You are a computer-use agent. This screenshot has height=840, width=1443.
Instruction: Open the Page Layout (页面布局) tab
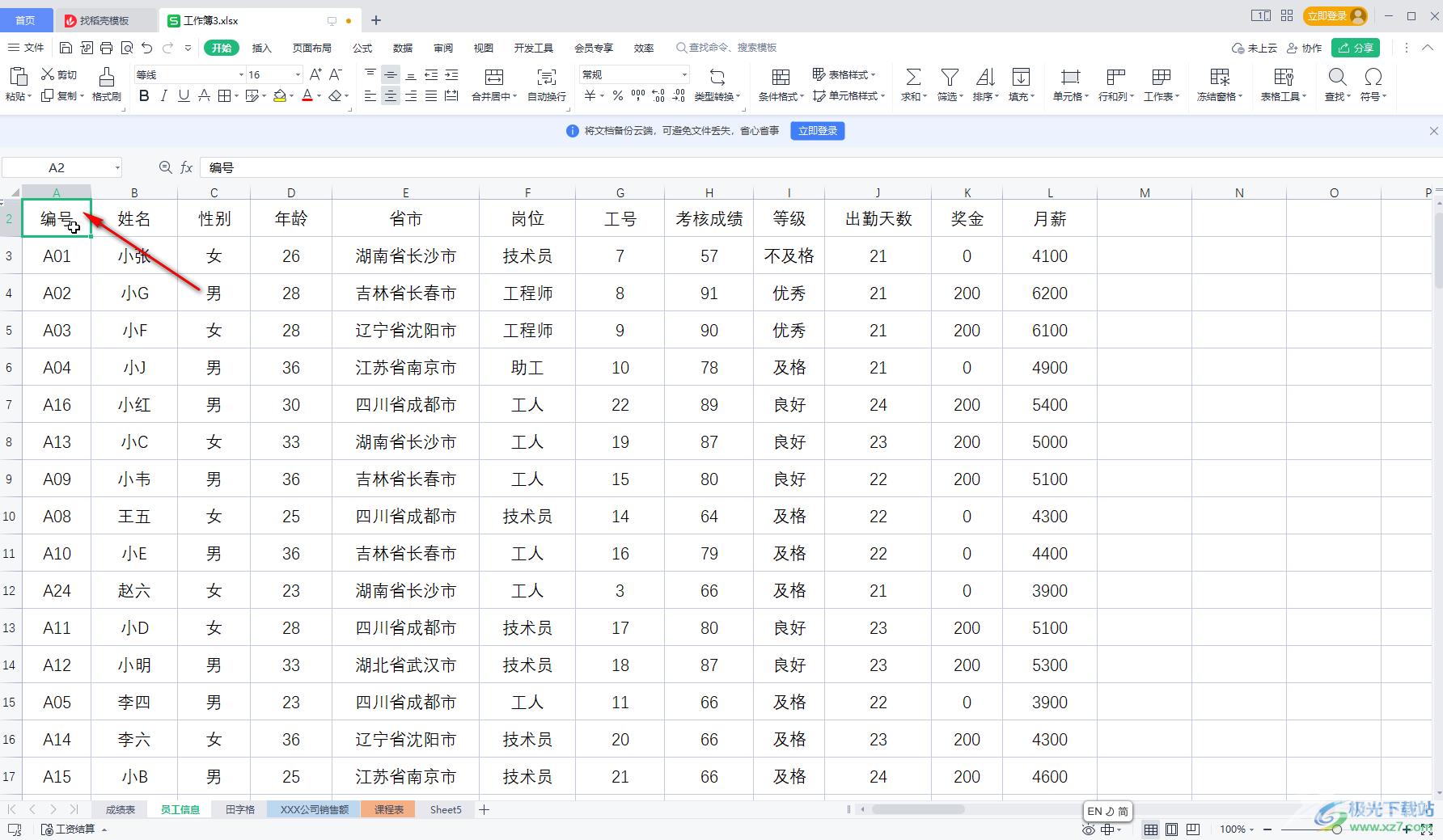(x=312, y=48)
